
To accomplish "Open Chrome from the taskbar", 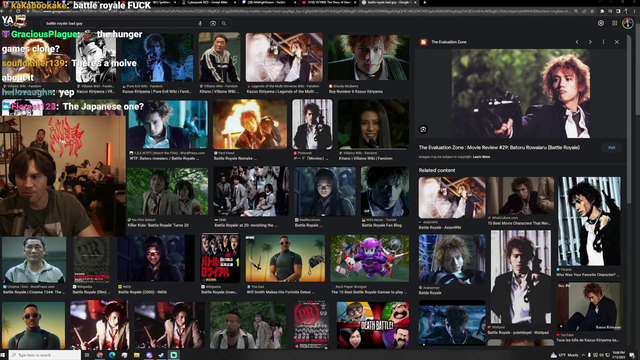I will tap(100, 355).
